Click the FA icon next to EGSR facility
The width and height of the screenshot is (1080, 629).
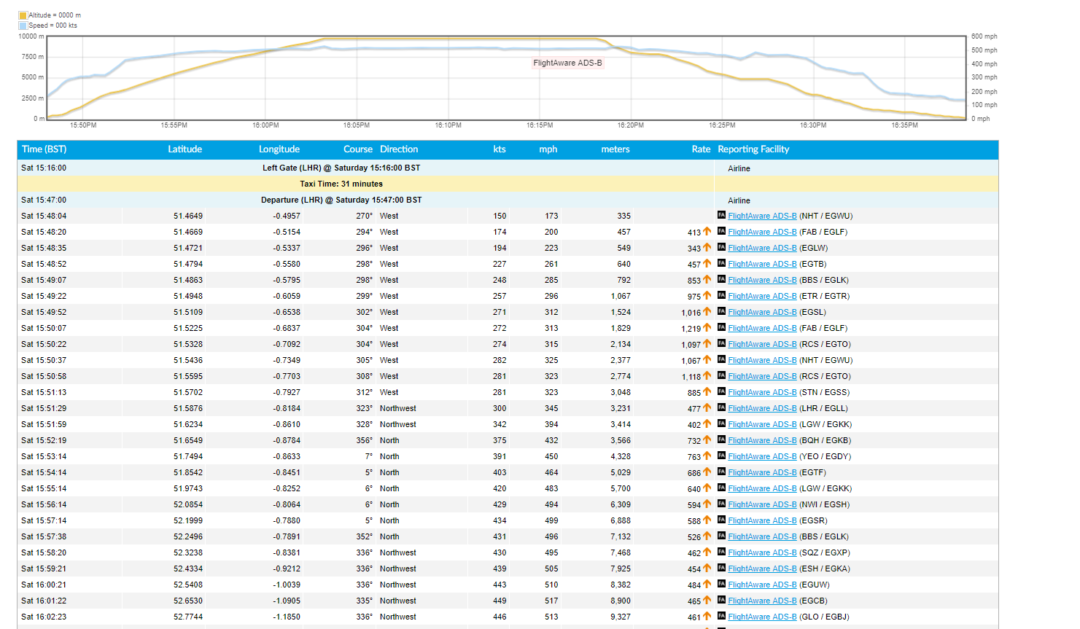click(x=722, y=520)
